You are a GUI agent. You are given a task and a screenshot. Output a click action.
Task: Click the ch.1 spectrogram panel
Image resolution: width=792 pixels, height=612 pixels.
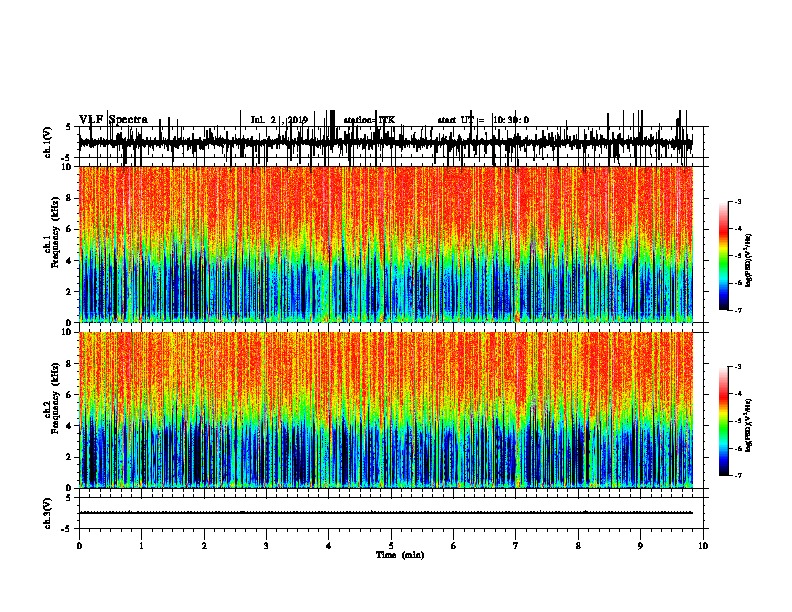386,244
